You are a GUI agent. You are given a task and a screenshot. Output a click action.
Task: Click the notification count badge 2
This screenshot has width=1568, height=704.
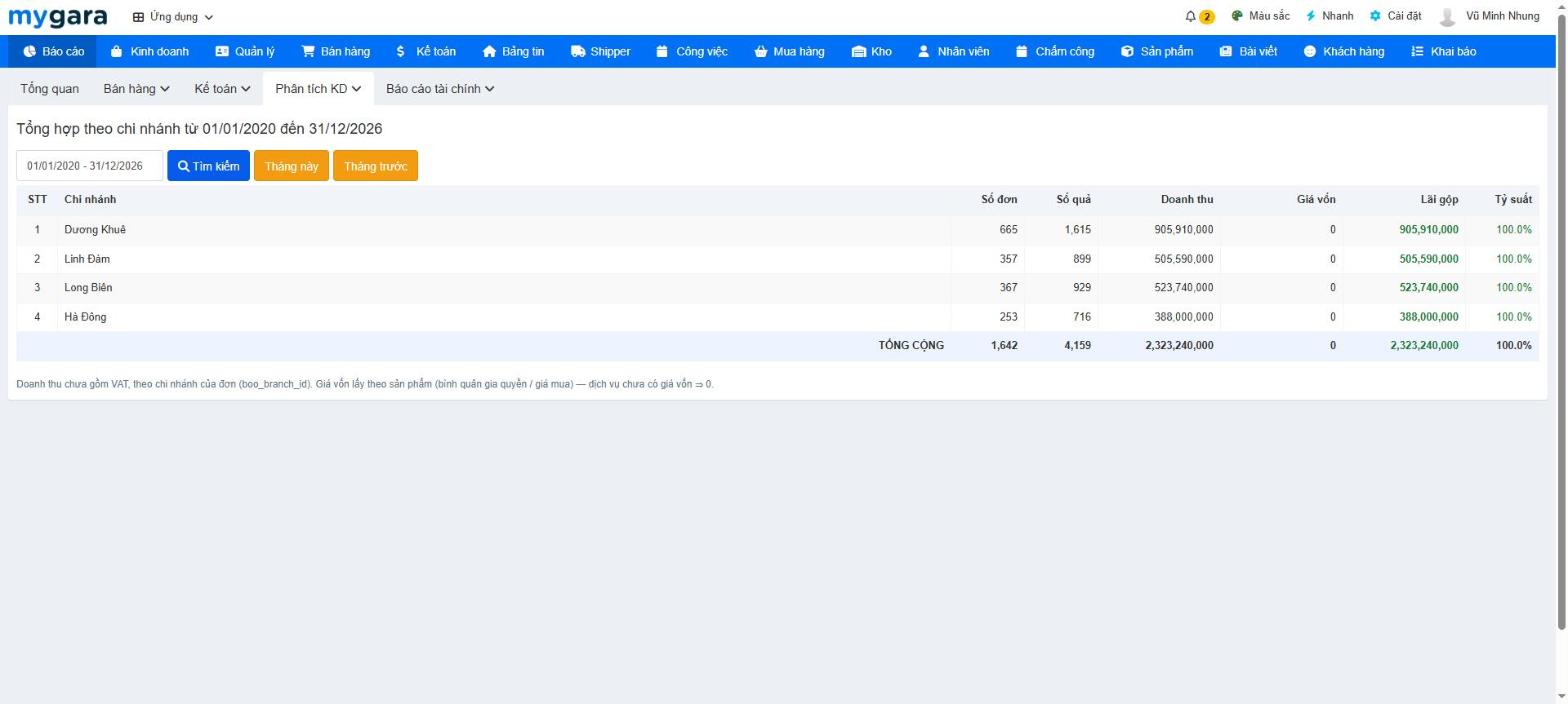tap(1207, 16)
